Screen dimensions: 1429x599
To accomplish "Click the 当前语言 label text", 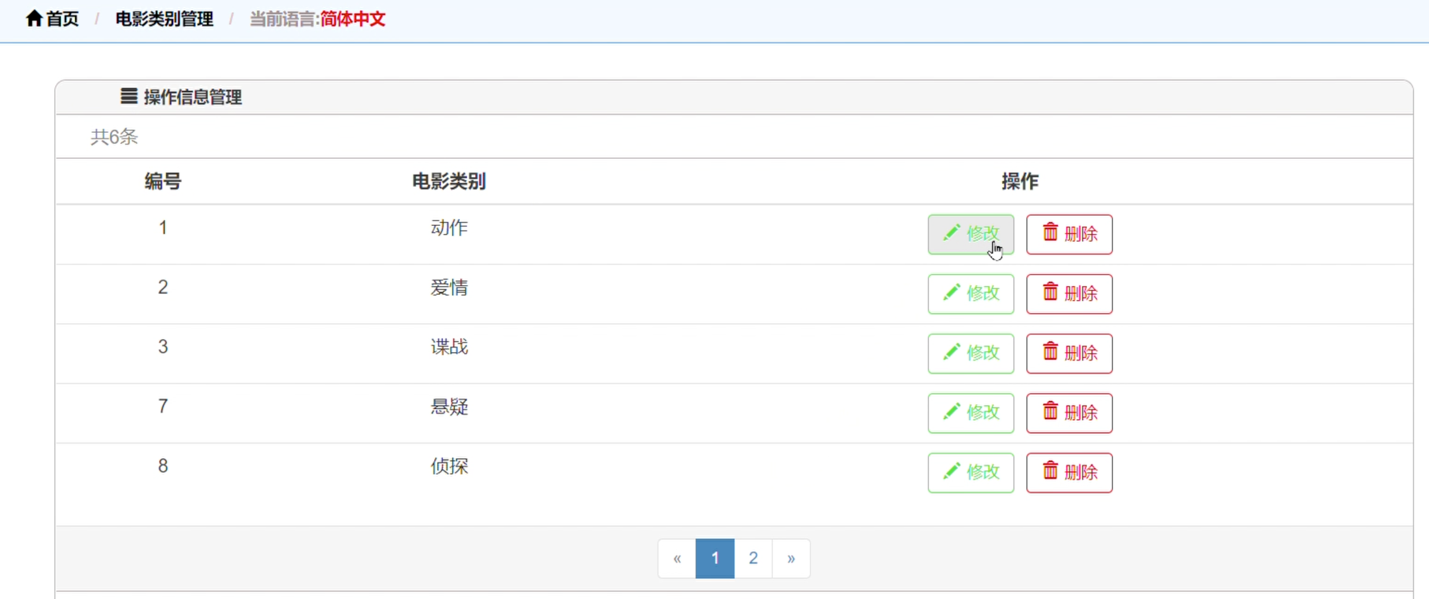I will 283,19.
